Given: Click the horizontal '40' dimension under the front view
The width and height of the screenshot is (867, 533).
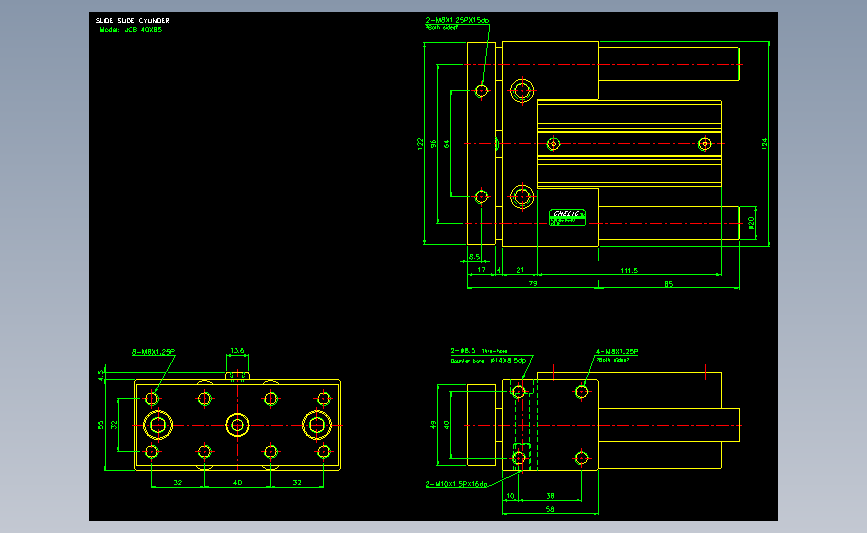Looking at the screenshot, I should point(237,483).
